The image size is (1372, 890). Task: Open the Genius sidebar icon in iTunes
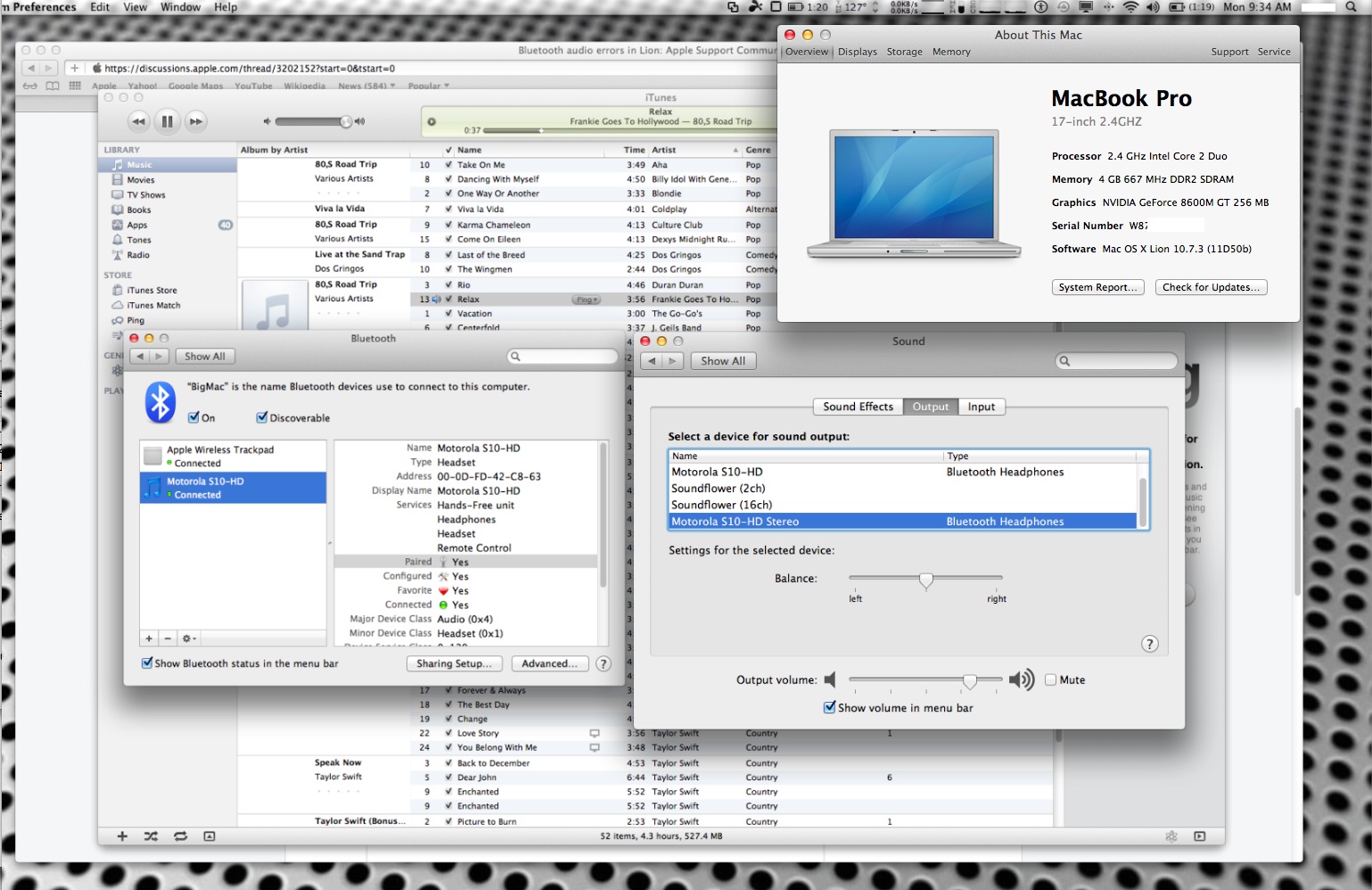coord(1171,836)
